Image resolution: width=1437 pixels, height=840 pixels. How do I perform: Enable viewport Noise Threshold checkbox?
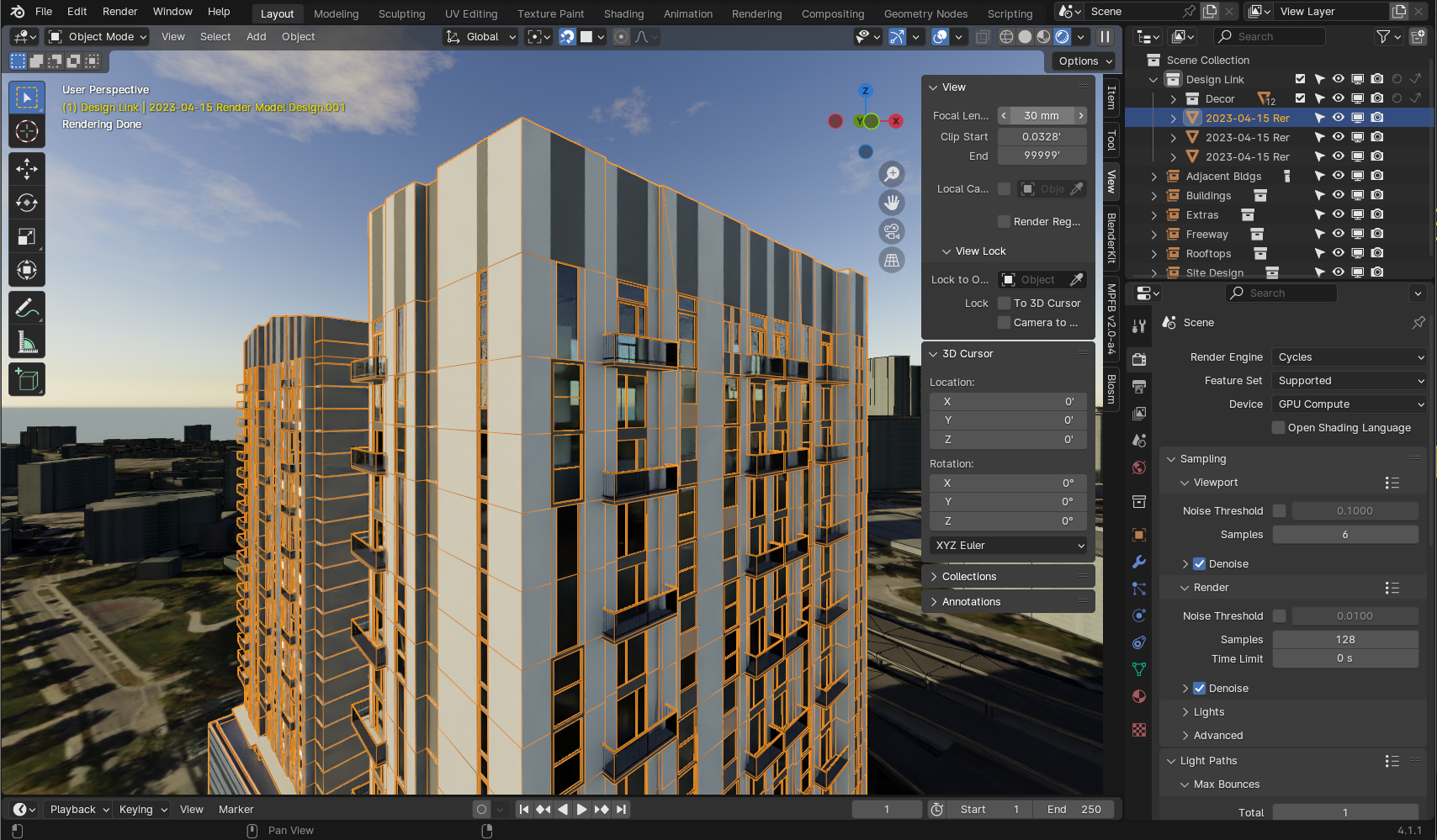[1279, 510]
